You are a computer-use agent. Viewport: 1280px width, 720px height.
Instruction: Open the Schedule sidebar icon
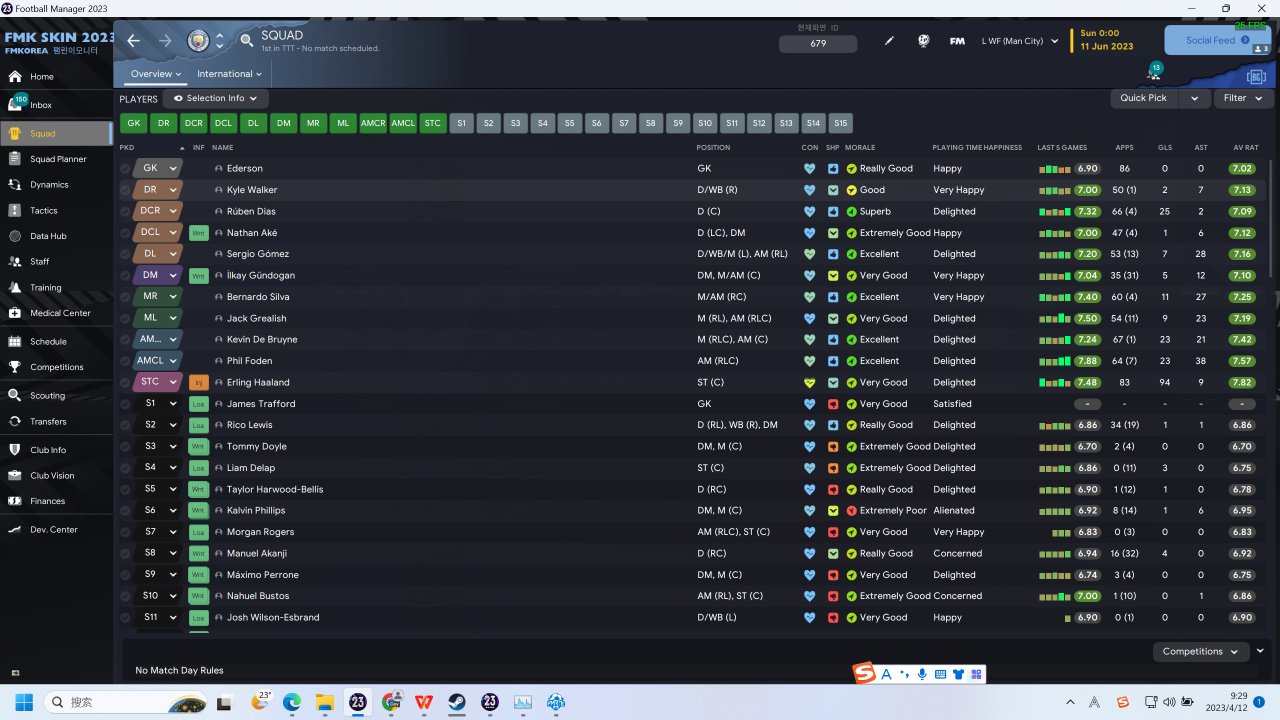[15, 341]
